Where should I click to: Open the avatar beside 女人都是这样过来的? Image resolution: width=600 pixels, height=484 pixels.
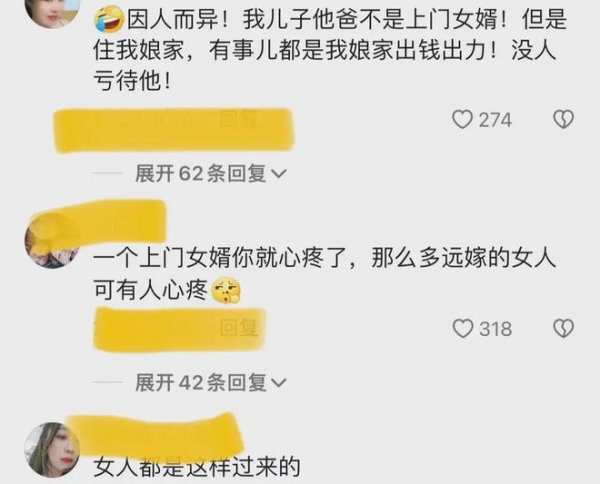pyautogui.click(x=52, y=450)
